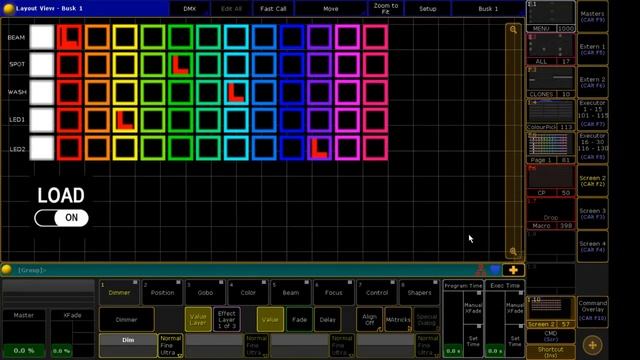Viewport: 640px width, 360px height.
Task: Select the SPOT row orange cell
Action: [97, 64]
